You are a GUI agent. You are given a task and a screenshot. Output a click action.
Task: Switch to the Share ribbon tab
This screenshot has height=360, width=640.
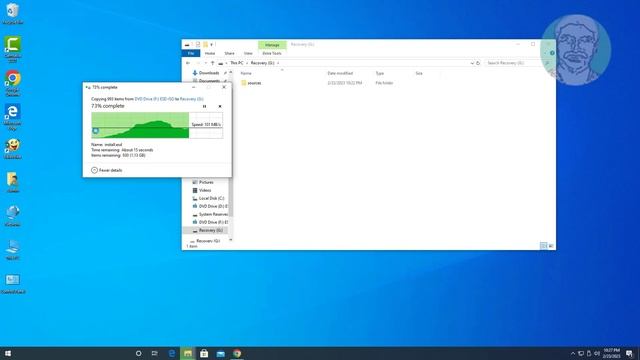point(229,53)
